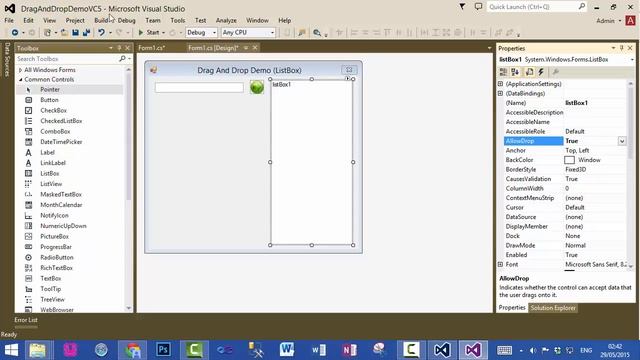Select DateTimePicker in the Toolbox
640x360 pixels.
click(61, 142)
